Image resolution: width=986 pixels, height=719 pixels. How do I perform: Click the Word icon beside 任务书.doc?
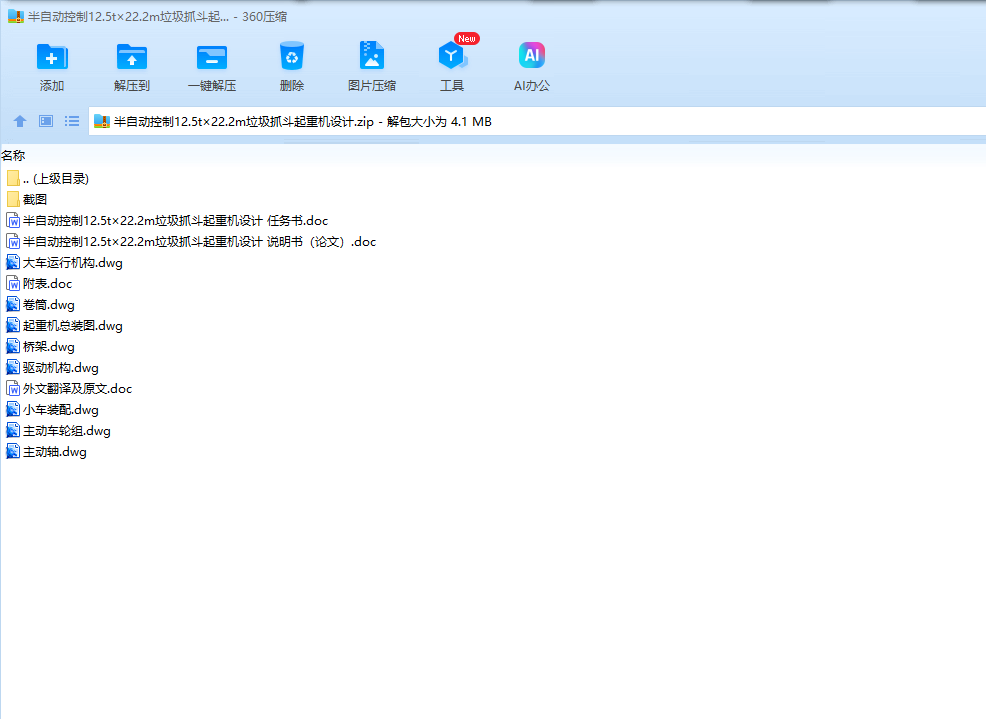13,221
